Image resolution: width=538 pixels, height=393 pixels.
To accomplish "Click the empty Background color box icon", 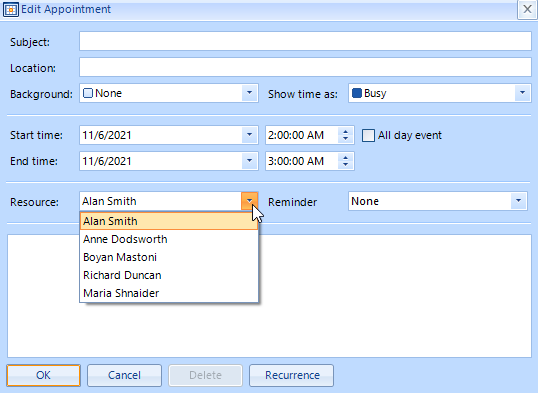I will pos(88,93).
